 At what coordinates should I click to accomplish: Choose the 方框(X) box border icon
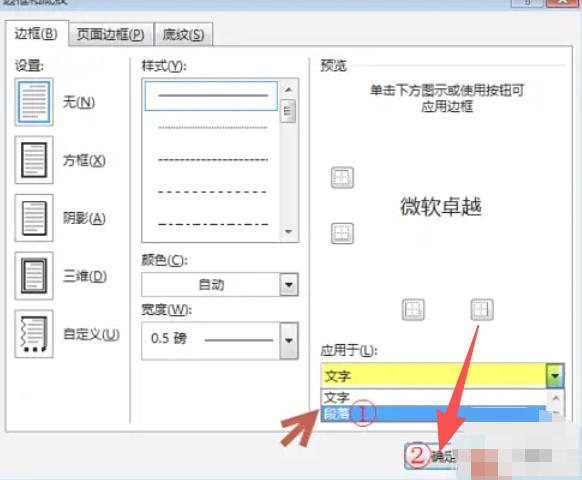pyautogui.click(x=34, y=160)
